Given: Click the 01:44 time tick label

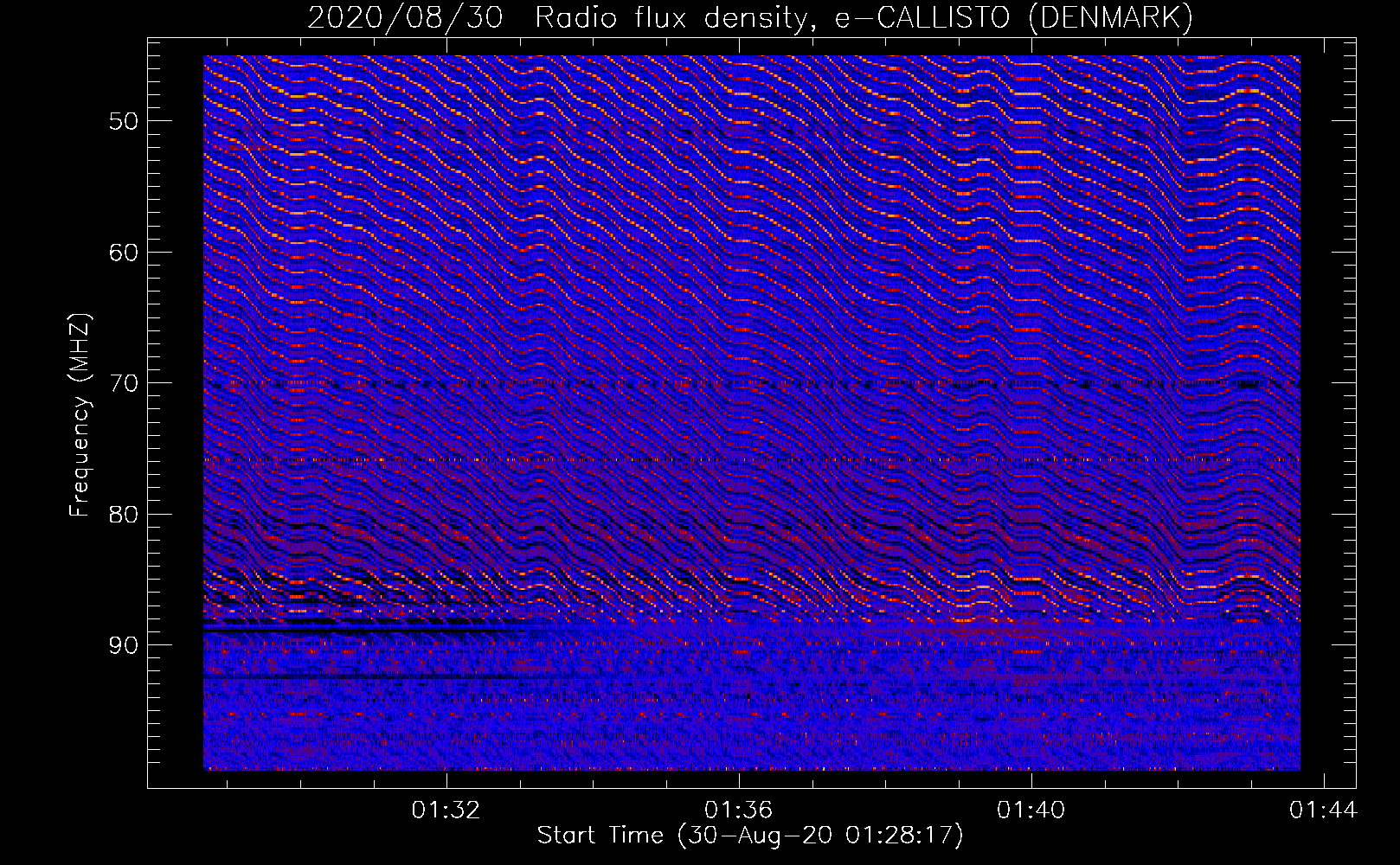Looking at the screenshot, I should pos(1323,811).
